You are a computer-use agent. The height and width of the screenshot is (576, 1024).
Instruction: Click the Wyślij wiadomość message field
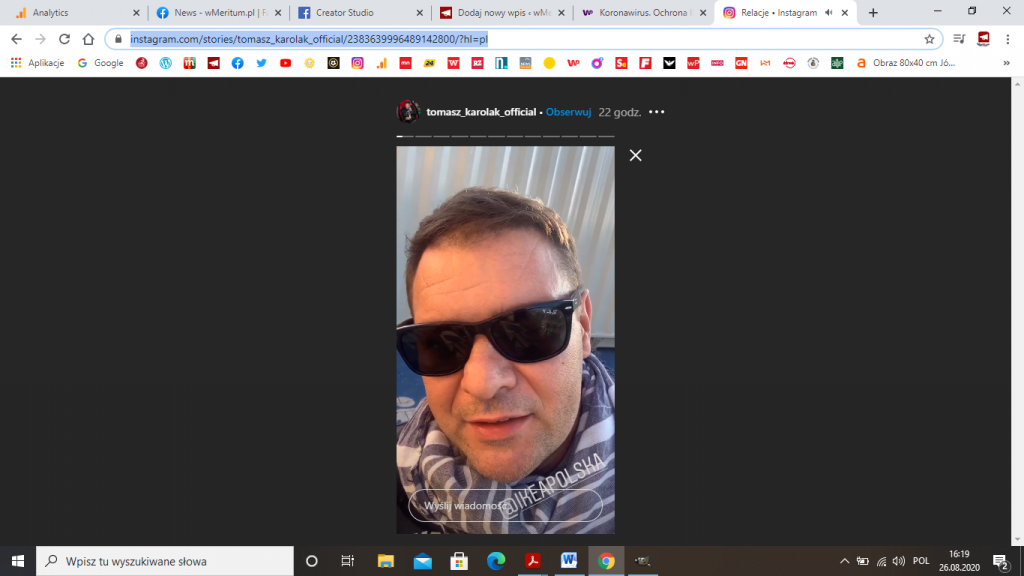pos(505,505)
